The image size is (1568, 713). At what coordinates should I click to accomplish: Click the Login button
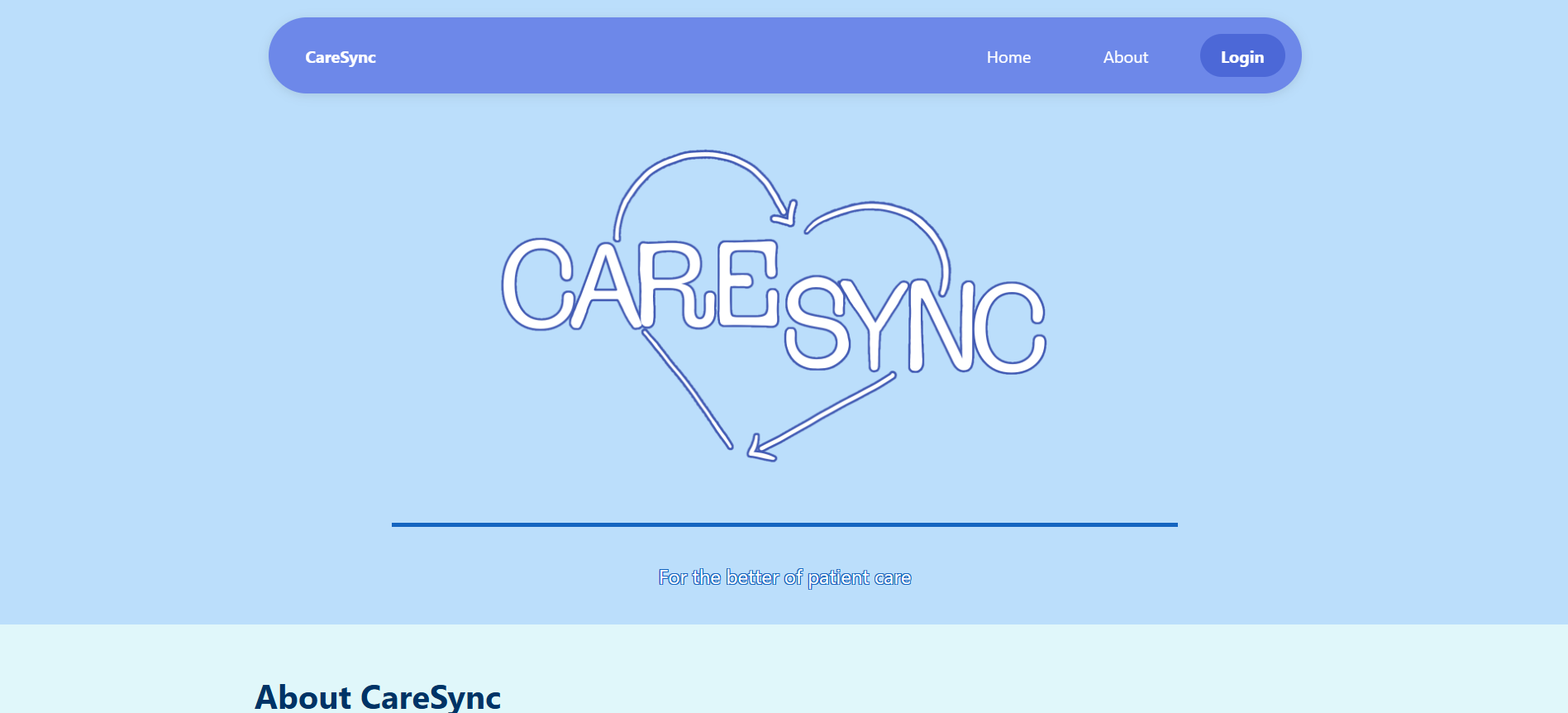coord(1242,56)
